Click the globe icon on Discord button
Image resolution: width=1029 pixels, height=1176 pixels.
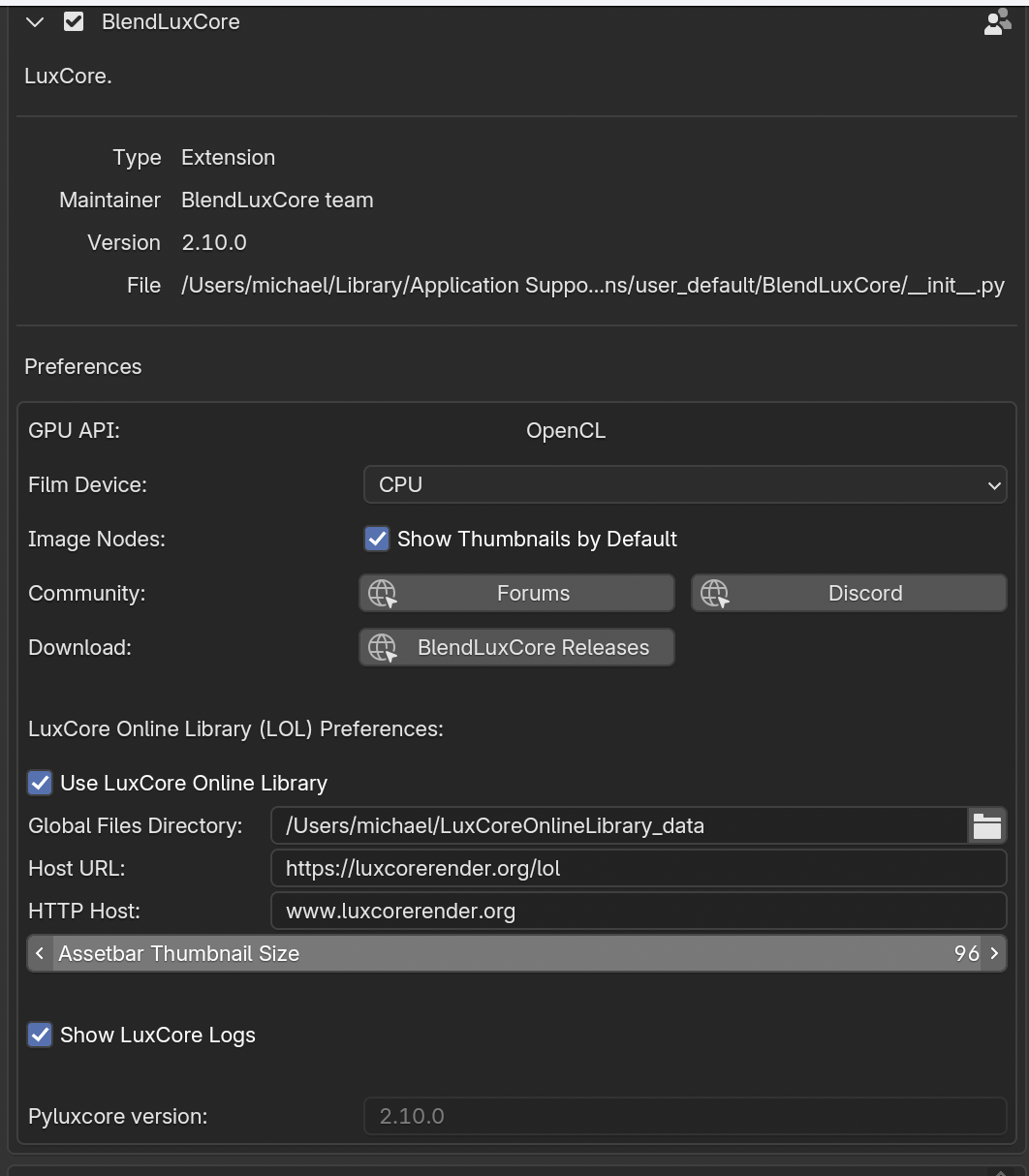[715, 594]
